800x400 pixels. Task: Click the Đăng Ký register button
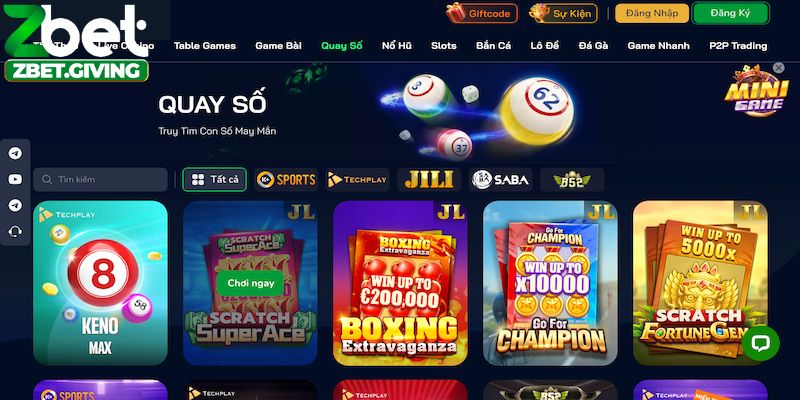[730, 13]
